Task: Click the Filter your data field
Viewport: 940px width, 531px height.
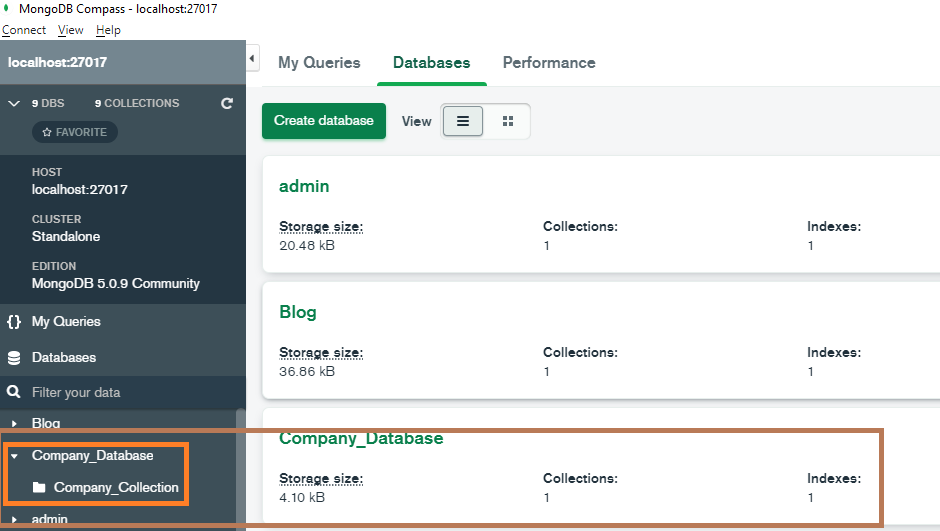Action: coord(123,392)
